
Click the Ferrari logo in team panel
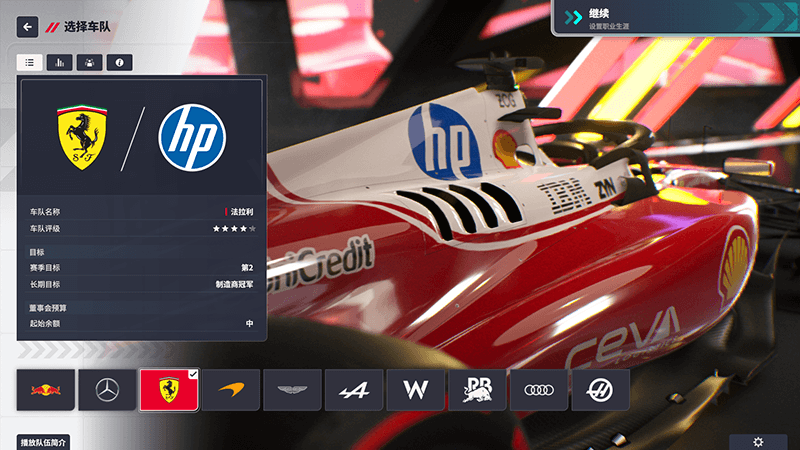[x=82, y=137]
